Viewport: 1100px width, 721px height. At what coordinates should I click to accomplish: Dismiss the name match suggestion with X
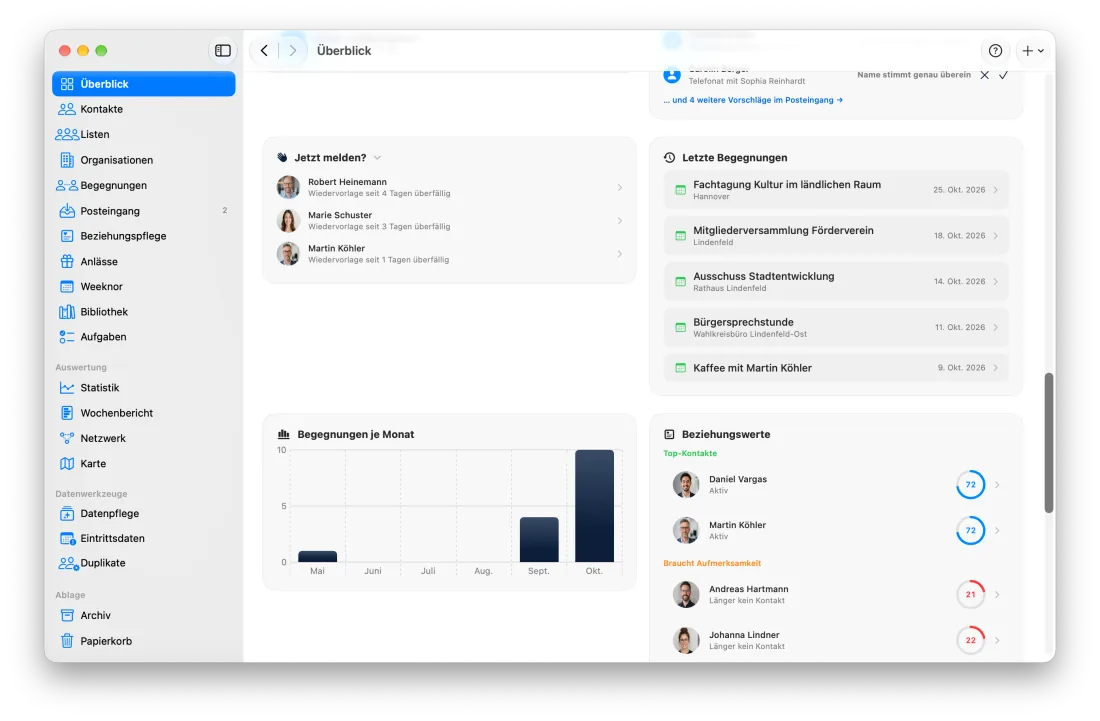(984, 75)
